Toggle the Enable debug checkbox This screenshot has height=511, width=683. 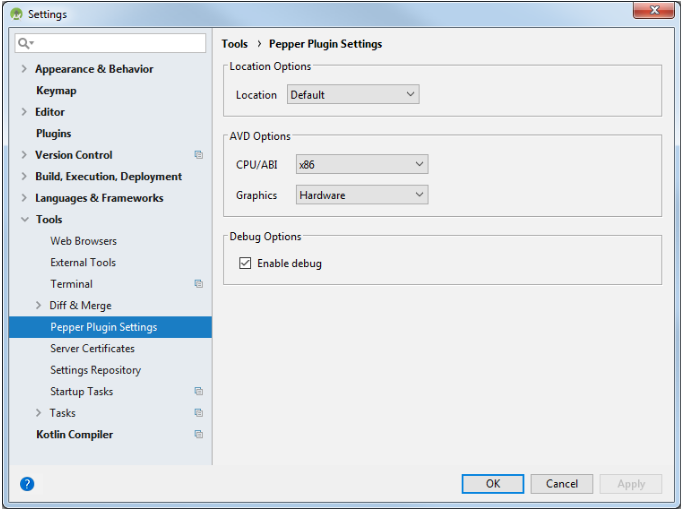pos(245,264)
